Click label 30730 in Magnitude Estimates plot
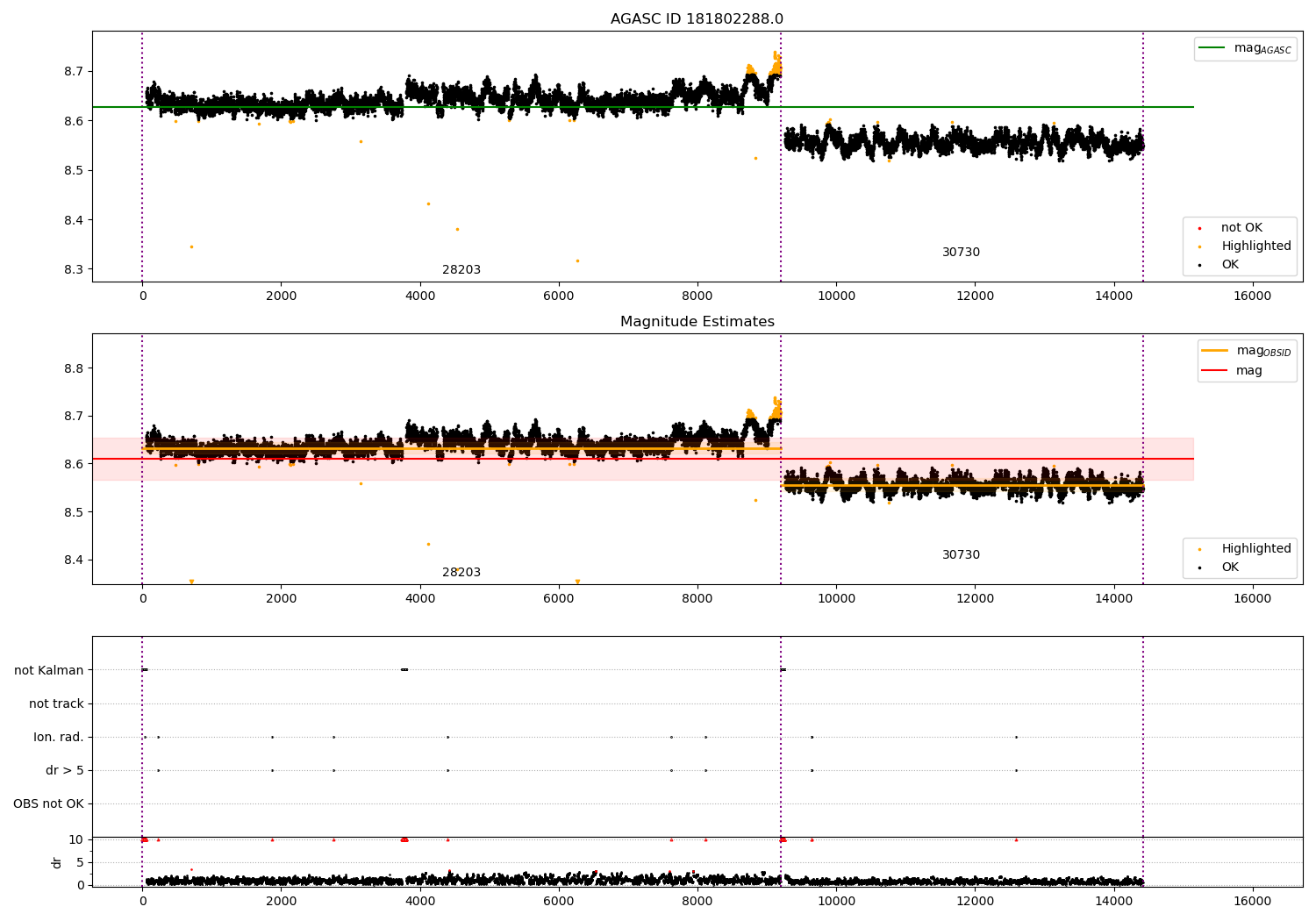 pos(961,555)
